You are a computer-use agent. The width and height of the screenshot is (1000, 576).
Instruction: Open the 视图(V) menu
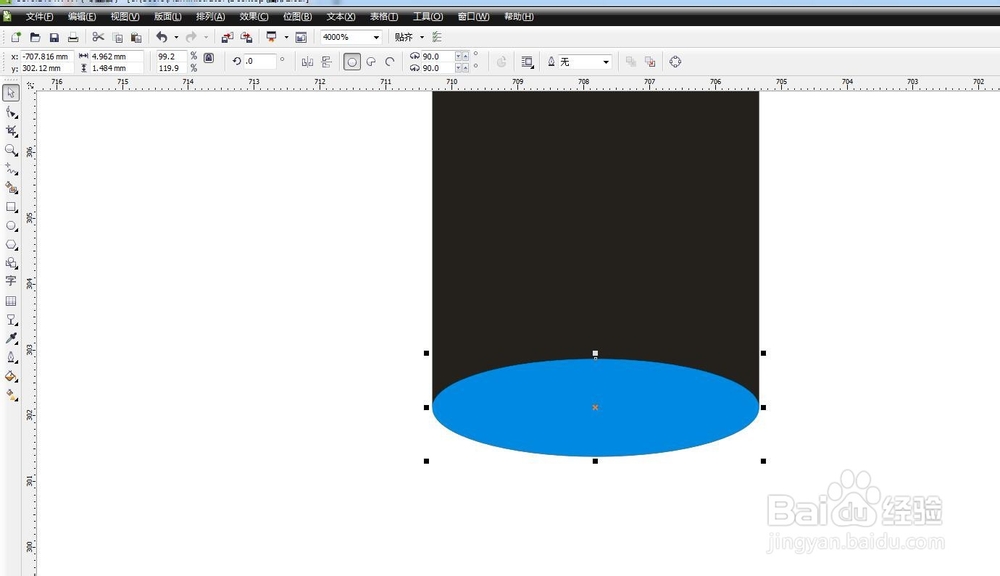pos(125,17)
